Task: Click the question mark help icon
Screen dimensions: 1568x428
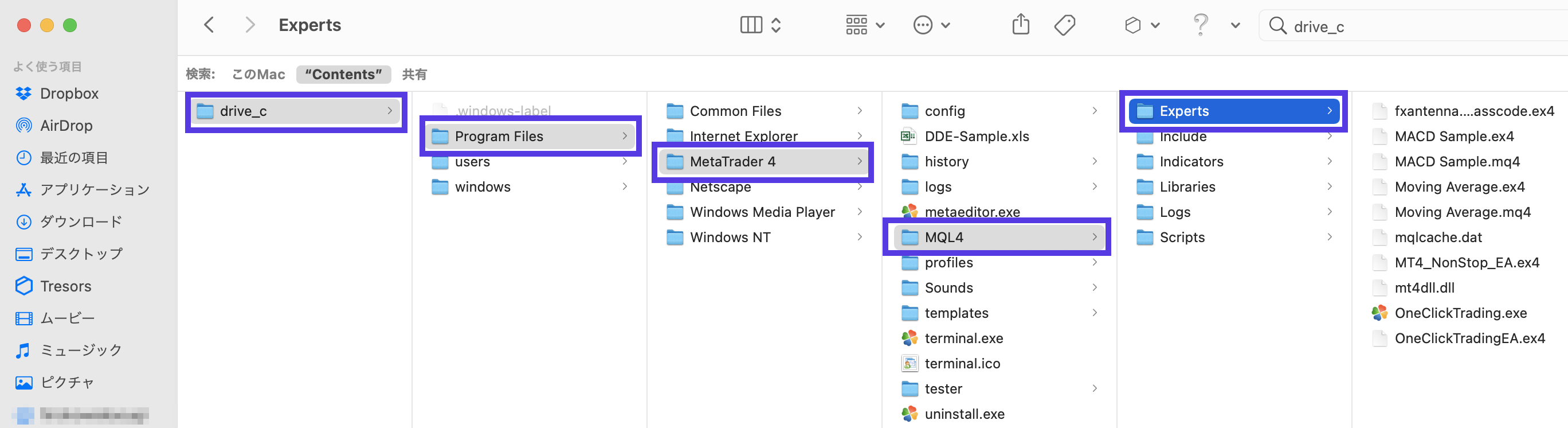Action: tap(1200, 25)
